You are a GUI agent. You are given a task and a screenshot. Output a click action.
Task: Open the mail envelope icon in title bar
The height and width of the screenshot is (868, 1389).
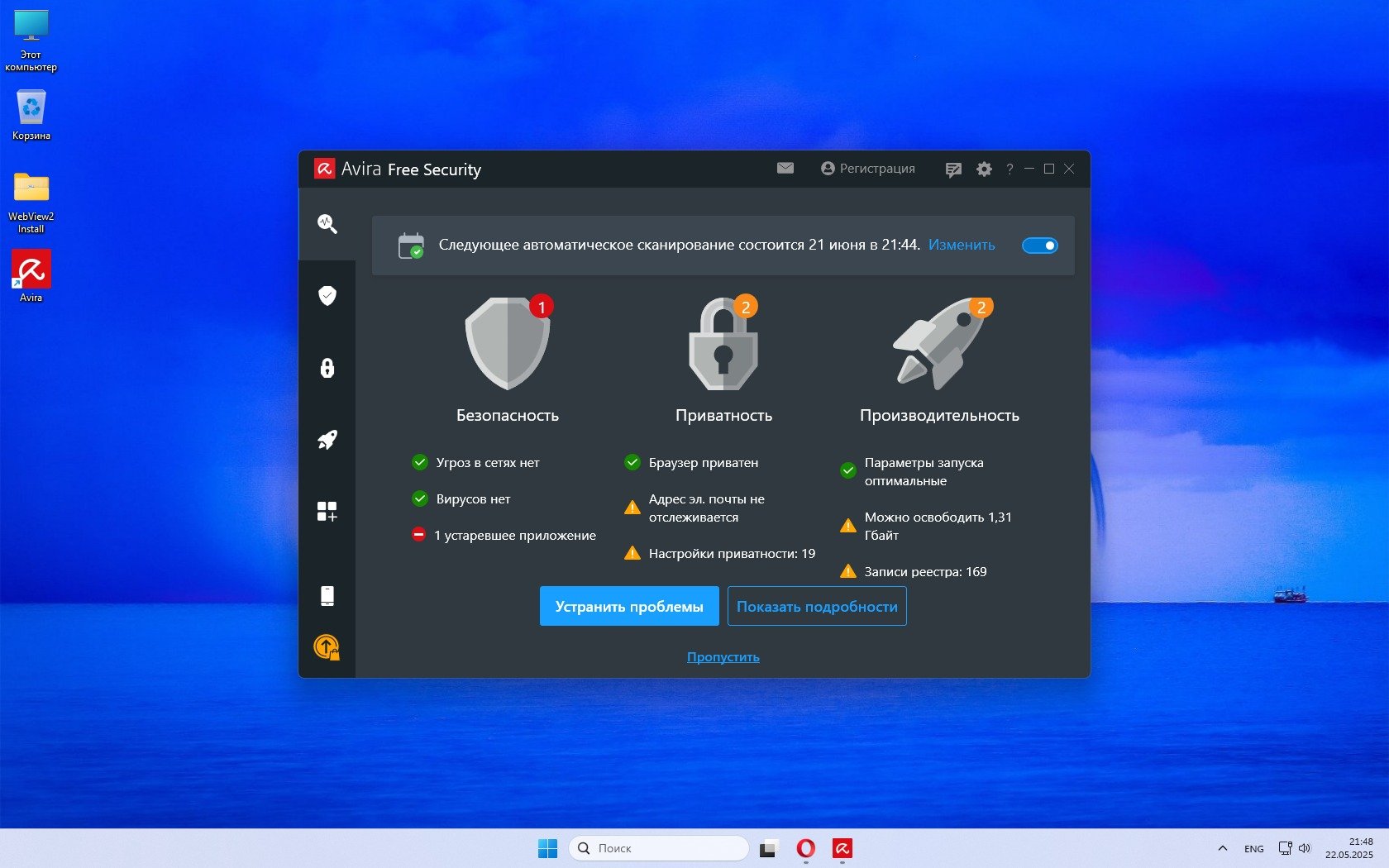785,169
